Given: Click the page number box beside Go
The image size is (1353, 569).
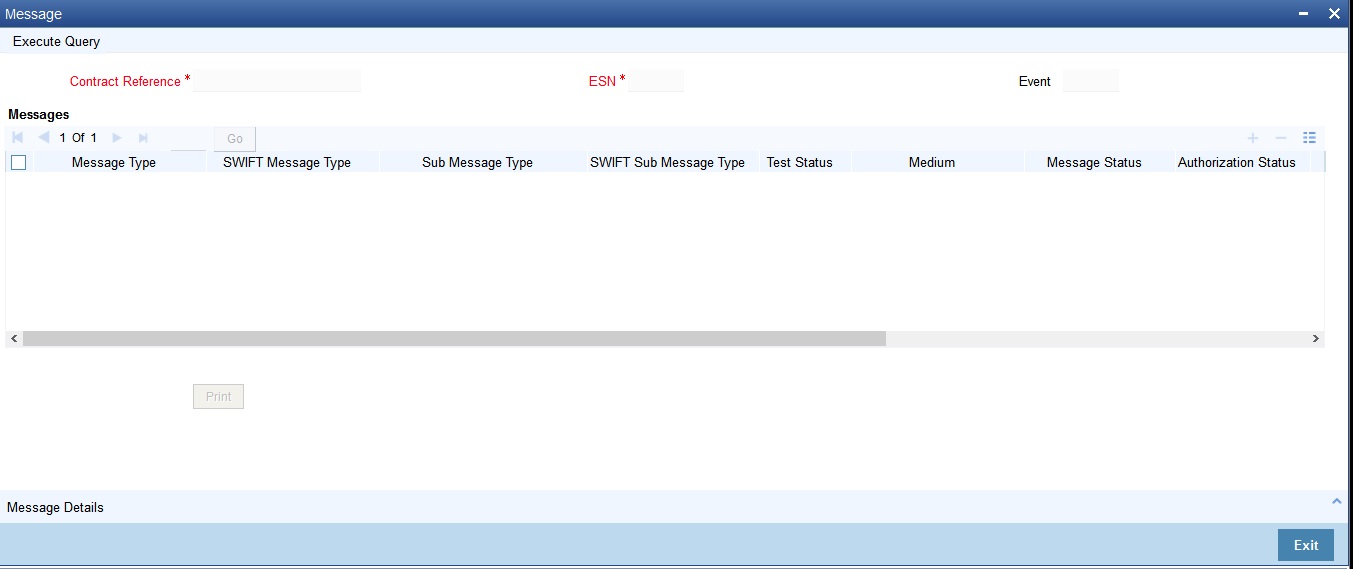Looking at the screenshot, I should [x=188, y=139].
